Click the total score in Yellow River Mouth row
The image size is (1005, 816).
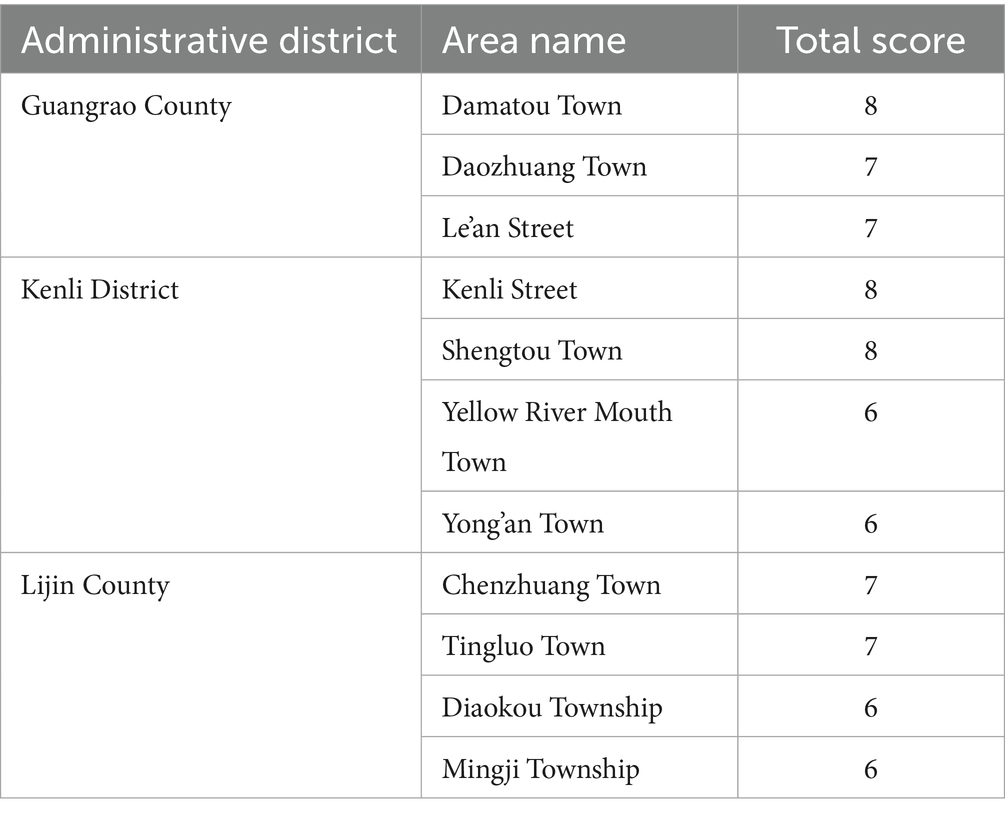tap(871, 412)
